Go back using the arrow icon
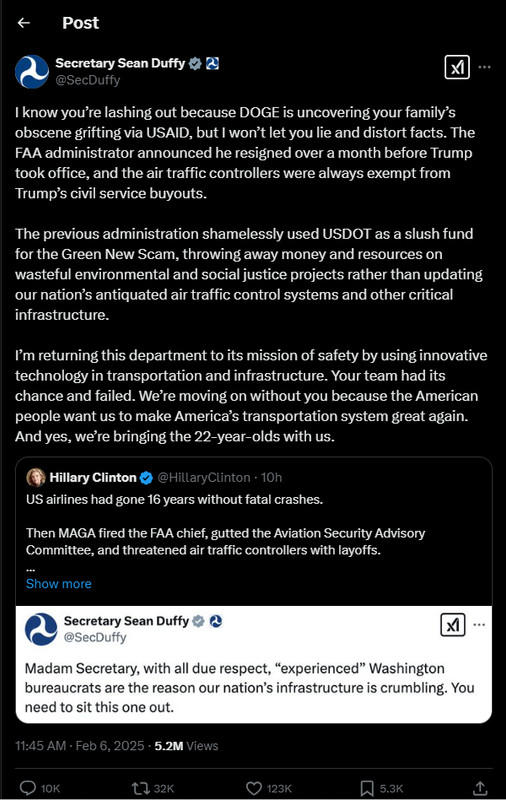Viewport: 506px width, 800px height. tap(23, 23)
